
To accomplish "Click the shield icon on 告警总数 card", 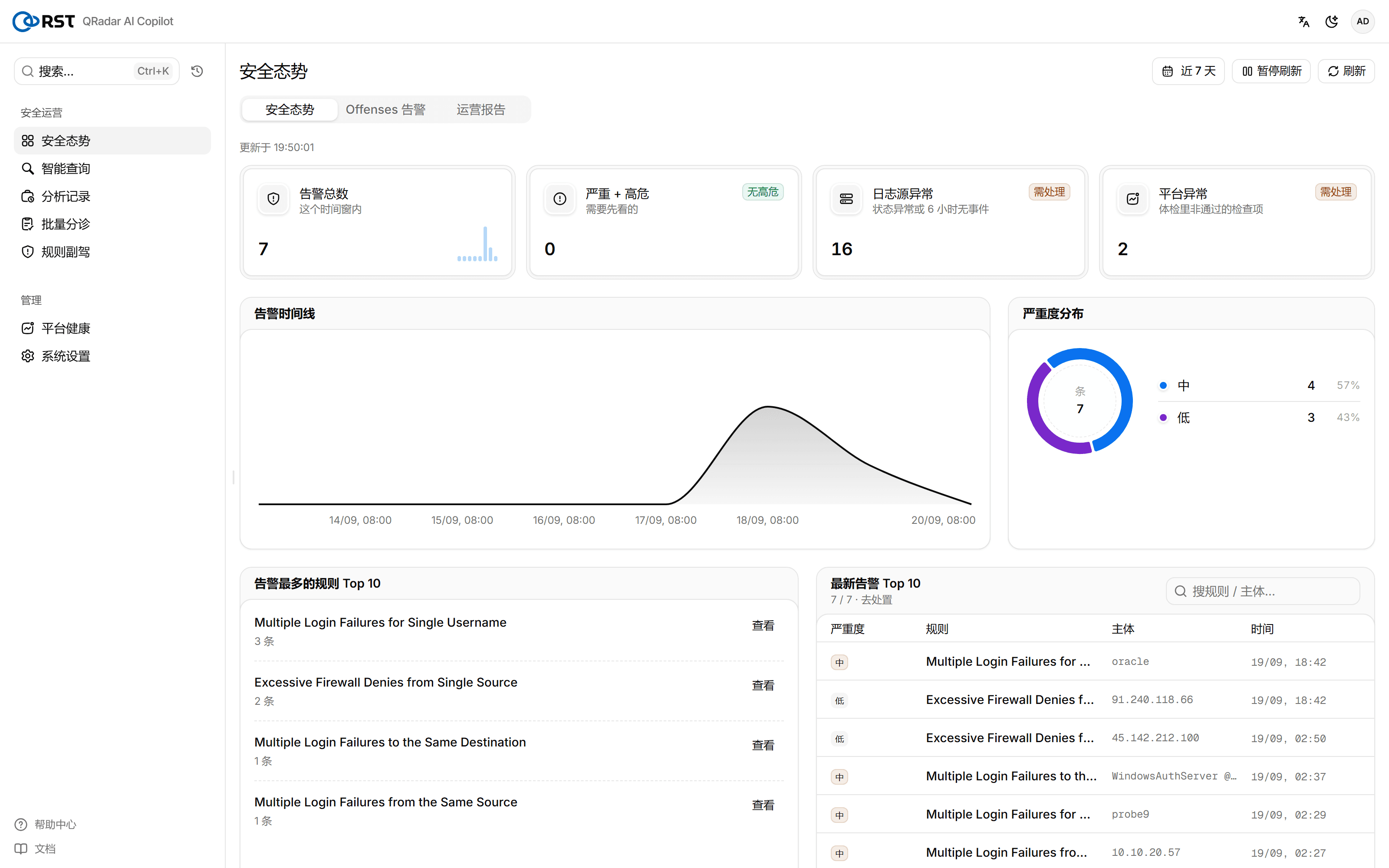I will pos(273,199).
